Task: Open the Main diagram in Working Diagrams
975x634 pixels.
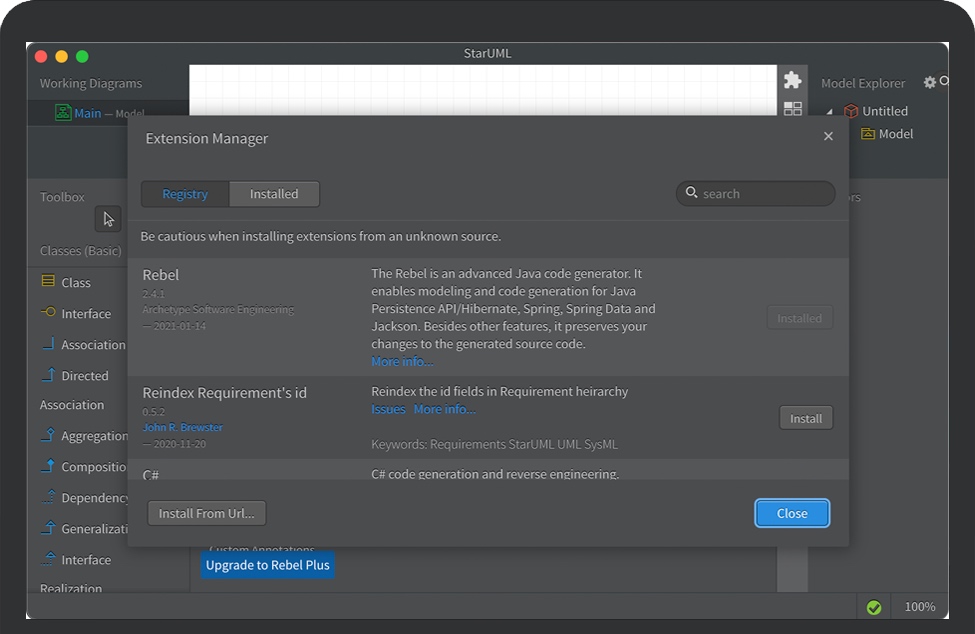Action: point(87,113)
